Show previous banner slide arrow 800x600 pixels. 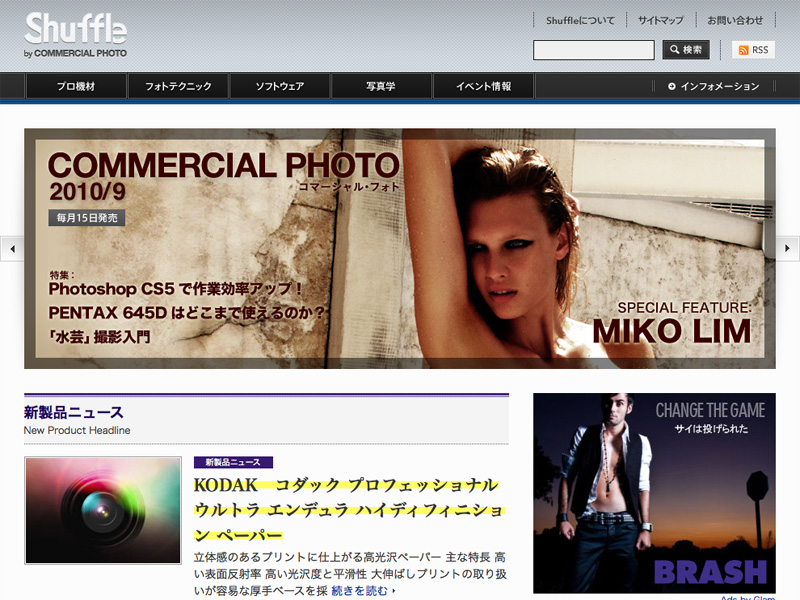coord(12,249)
